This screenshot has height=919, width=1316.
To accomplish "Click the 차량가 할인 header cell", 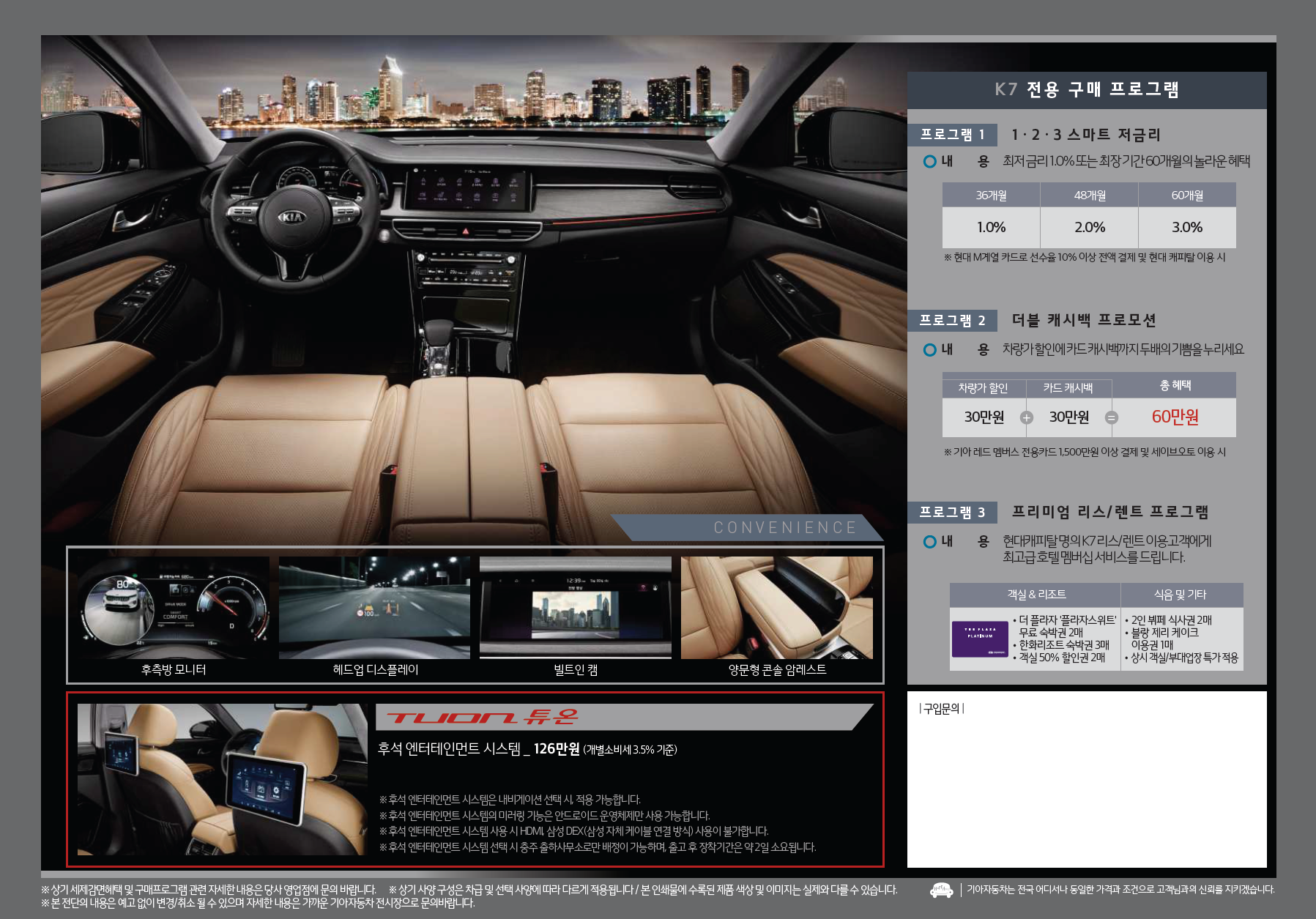I will [983, 388].
